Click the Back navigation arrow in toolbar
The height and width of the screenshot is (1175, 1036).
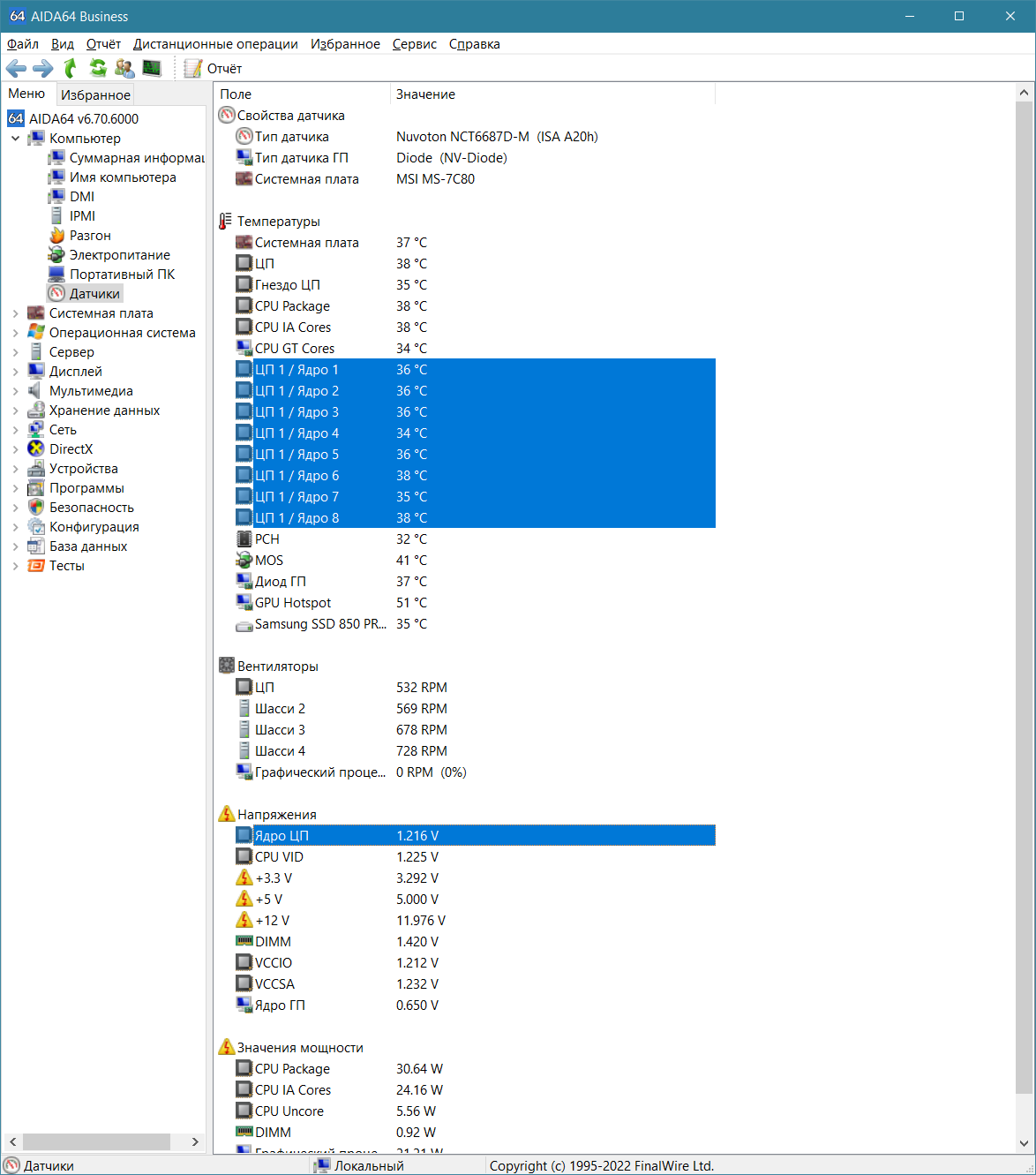[x=16, y=68]
